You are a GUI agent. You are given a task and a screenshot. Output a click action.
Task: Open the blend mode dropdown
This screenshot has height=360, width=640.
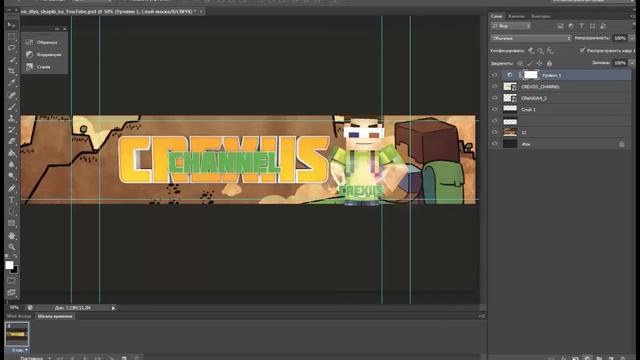(531, 38)
